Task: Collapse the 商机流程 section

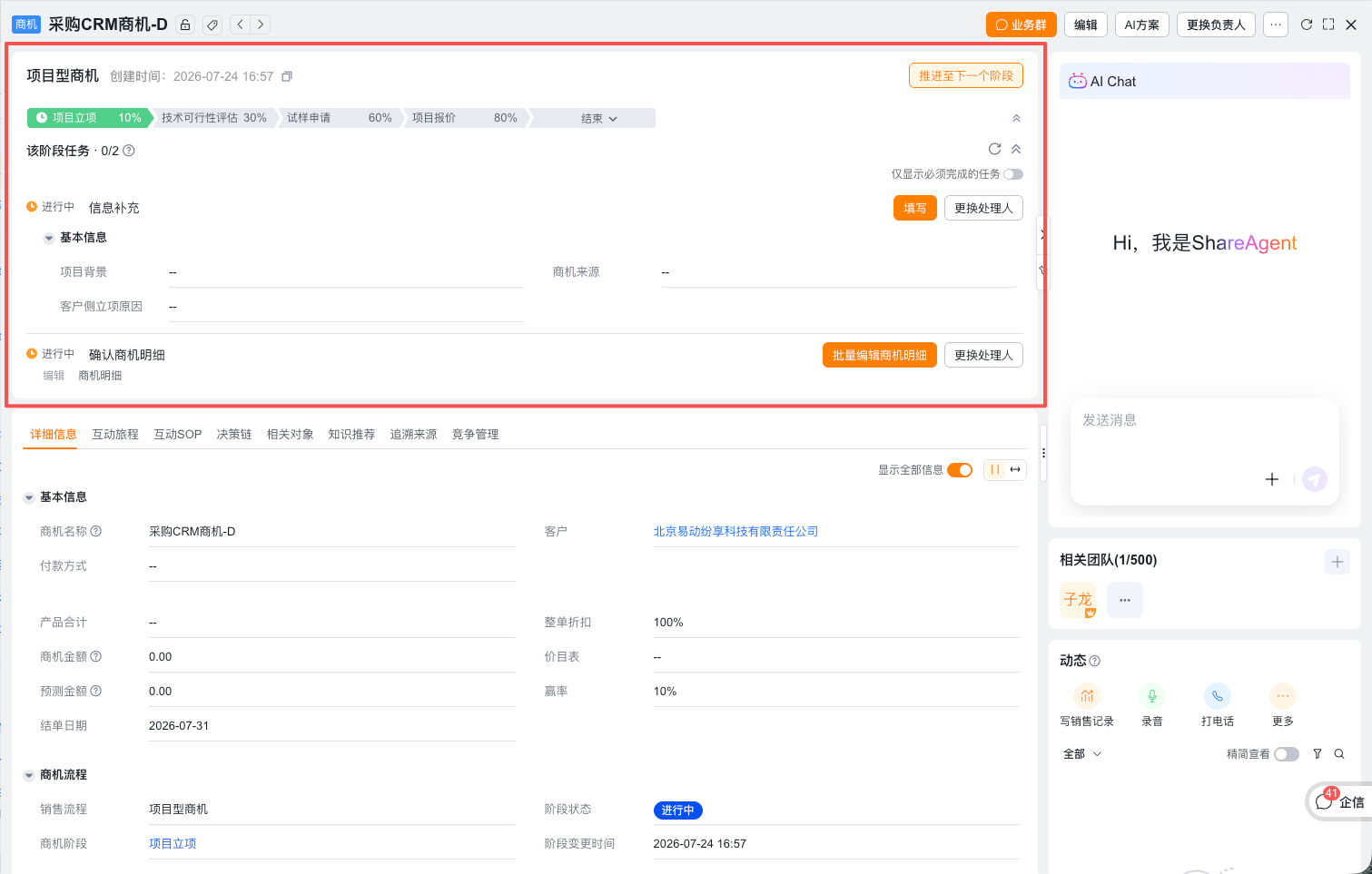Action: [29, 775]
